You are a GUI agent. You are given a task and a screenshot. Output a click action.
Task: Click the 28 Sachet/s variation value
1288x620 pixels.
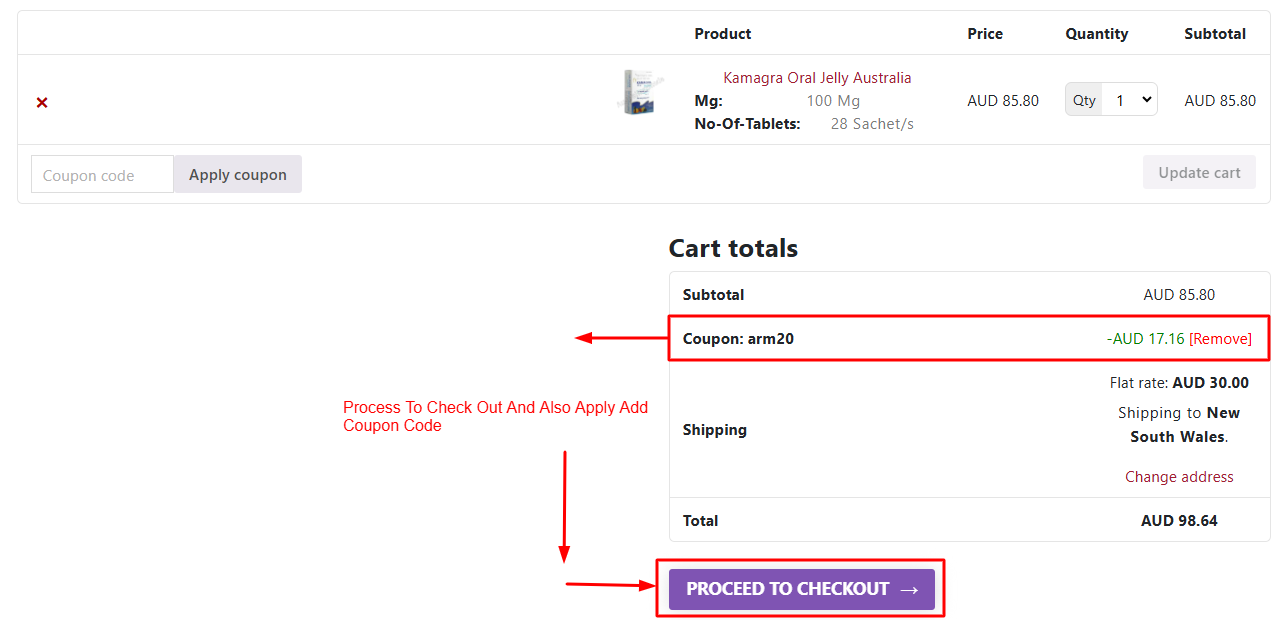point(872,124)
